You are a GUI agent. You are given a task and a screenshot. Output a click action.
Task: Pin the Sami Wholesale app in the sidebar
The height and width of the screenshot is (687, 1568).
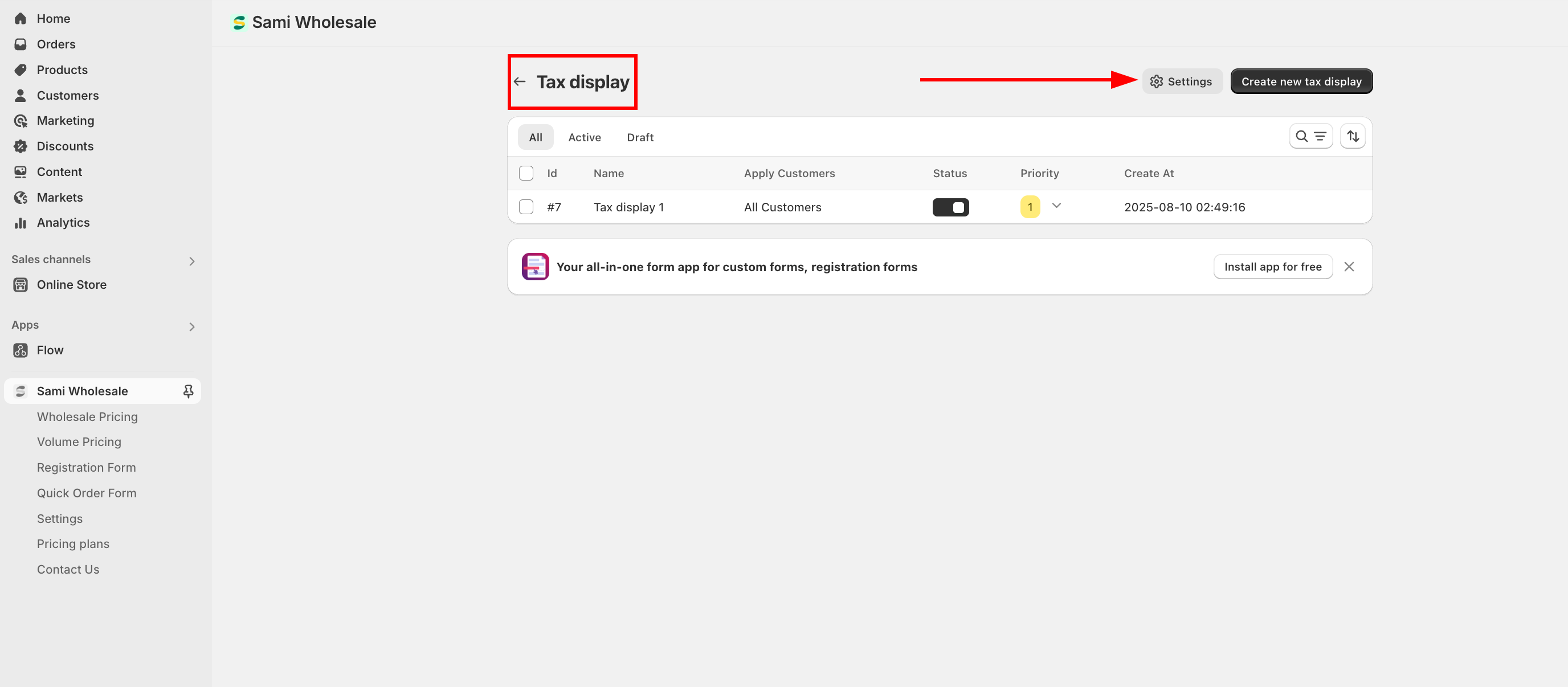click(188, 391)
